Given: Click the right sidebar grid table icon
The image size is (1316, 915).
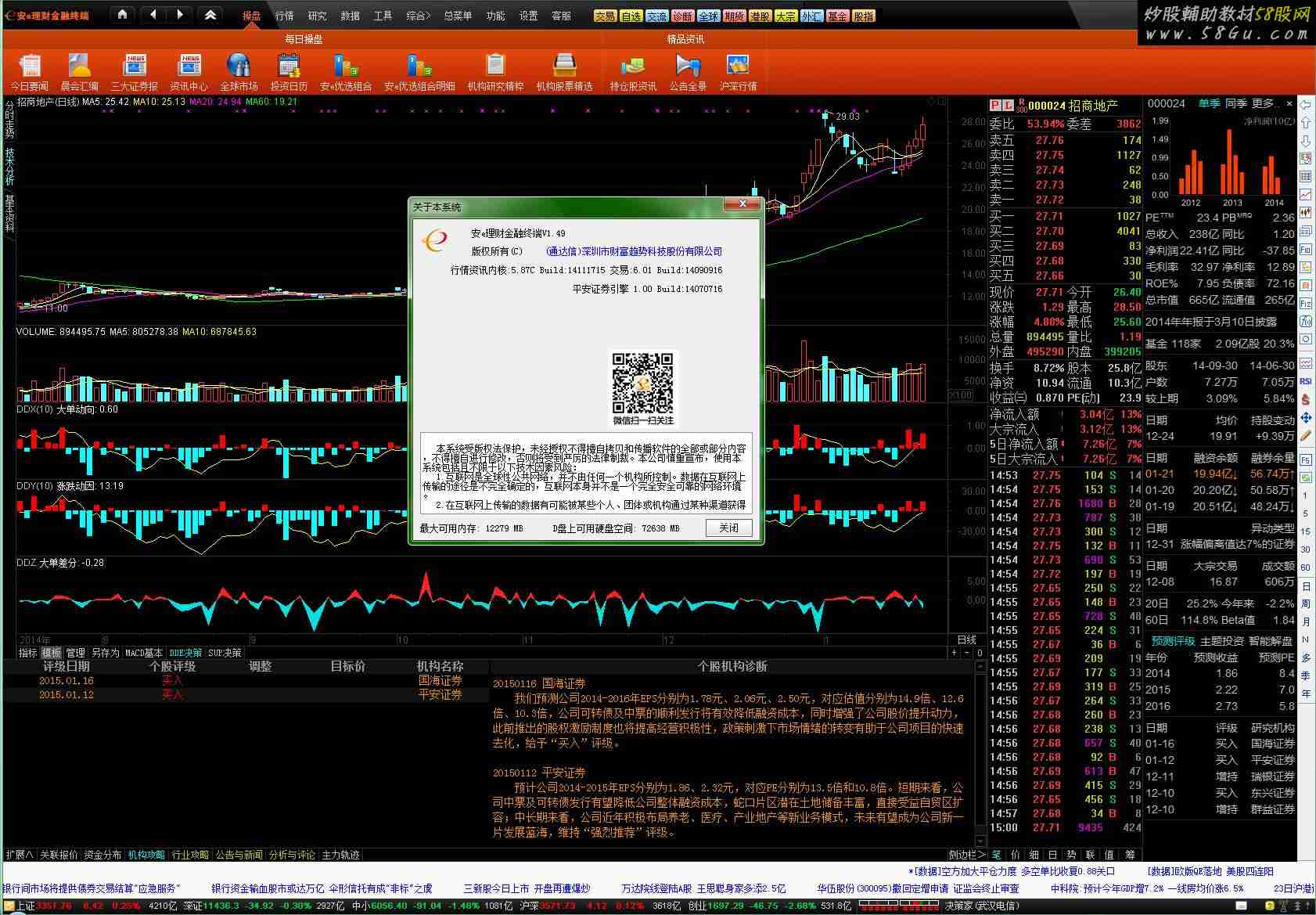Looking at the screenshot, I should tap(1306, 177).
